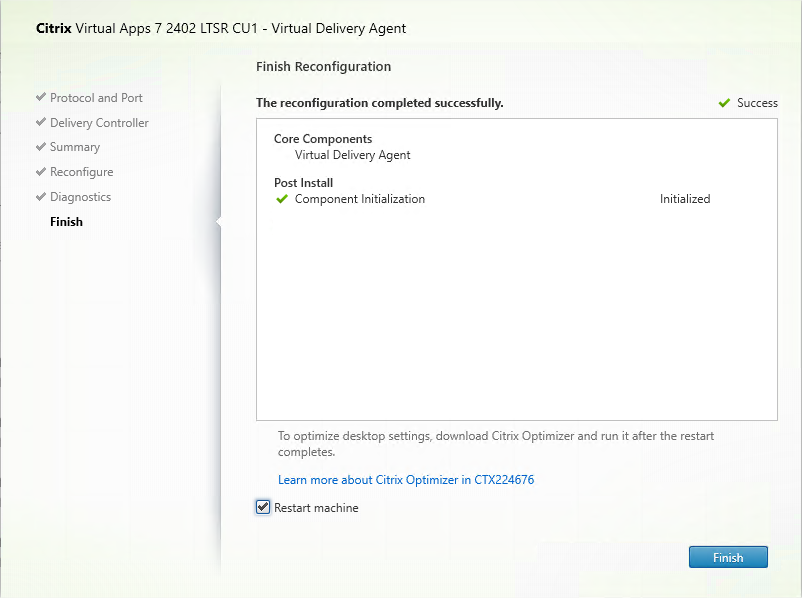The width and height of the screenshot is (802, 598).
Task: Open the Citrix Optimizer CTX224676 link
Action: coord(406,480)
